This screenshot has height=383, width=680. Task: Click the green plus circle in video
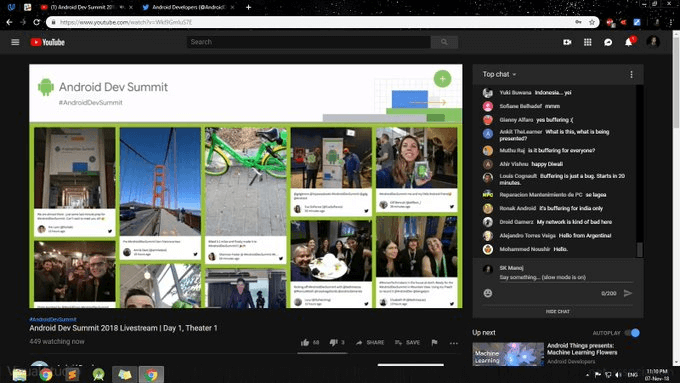pos(442,79)
